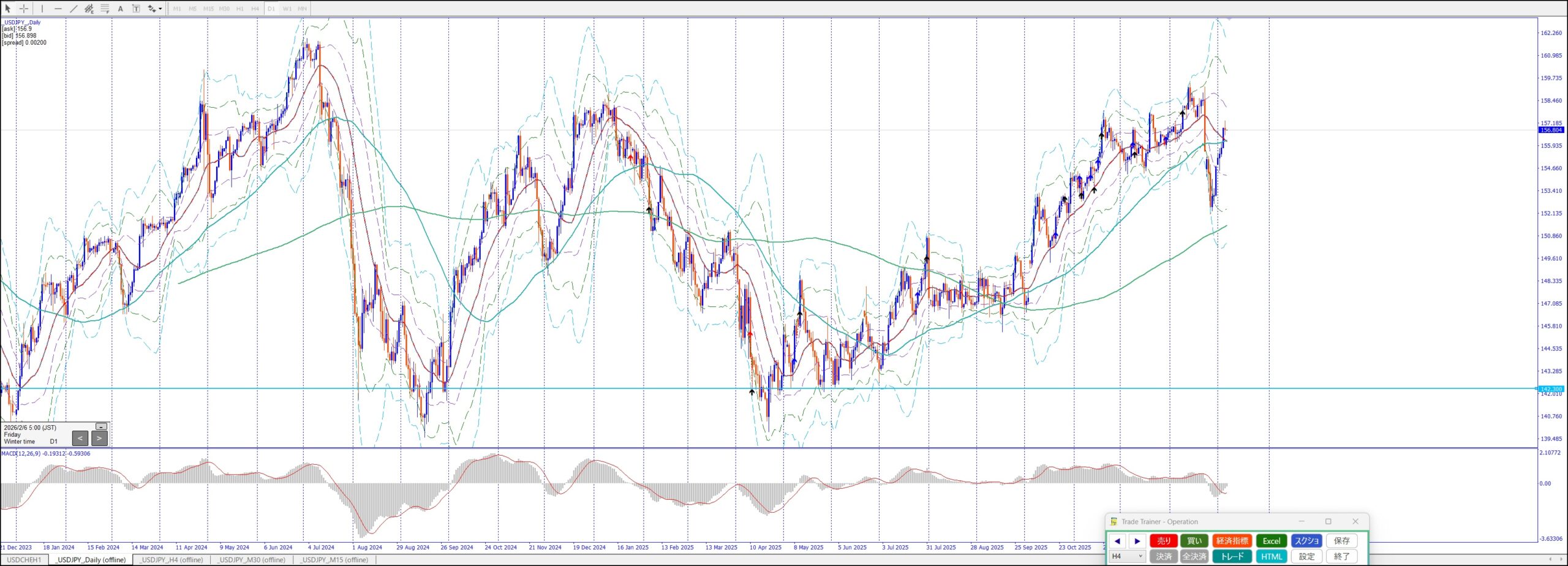Activate the equidistant channel tool
The width and height of the screenshot is (1568, 566).
(89, 9)
